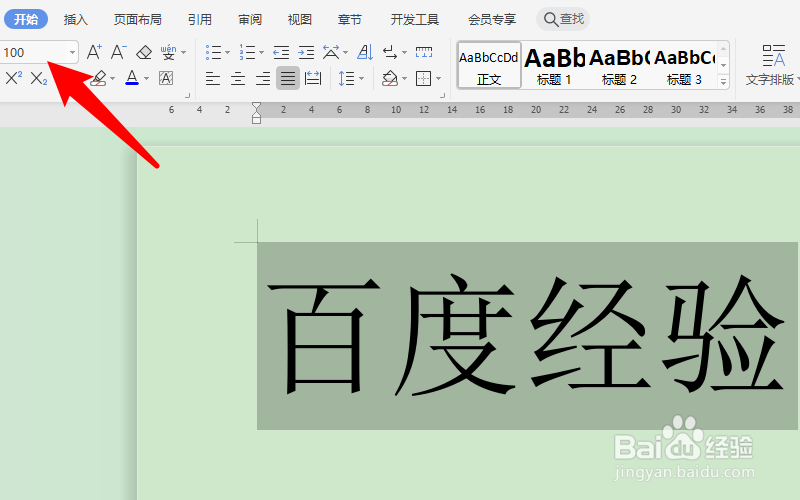Screen dimensions: 800x500
Task: Switch to the 视图 tab
Action: point(299,19)
